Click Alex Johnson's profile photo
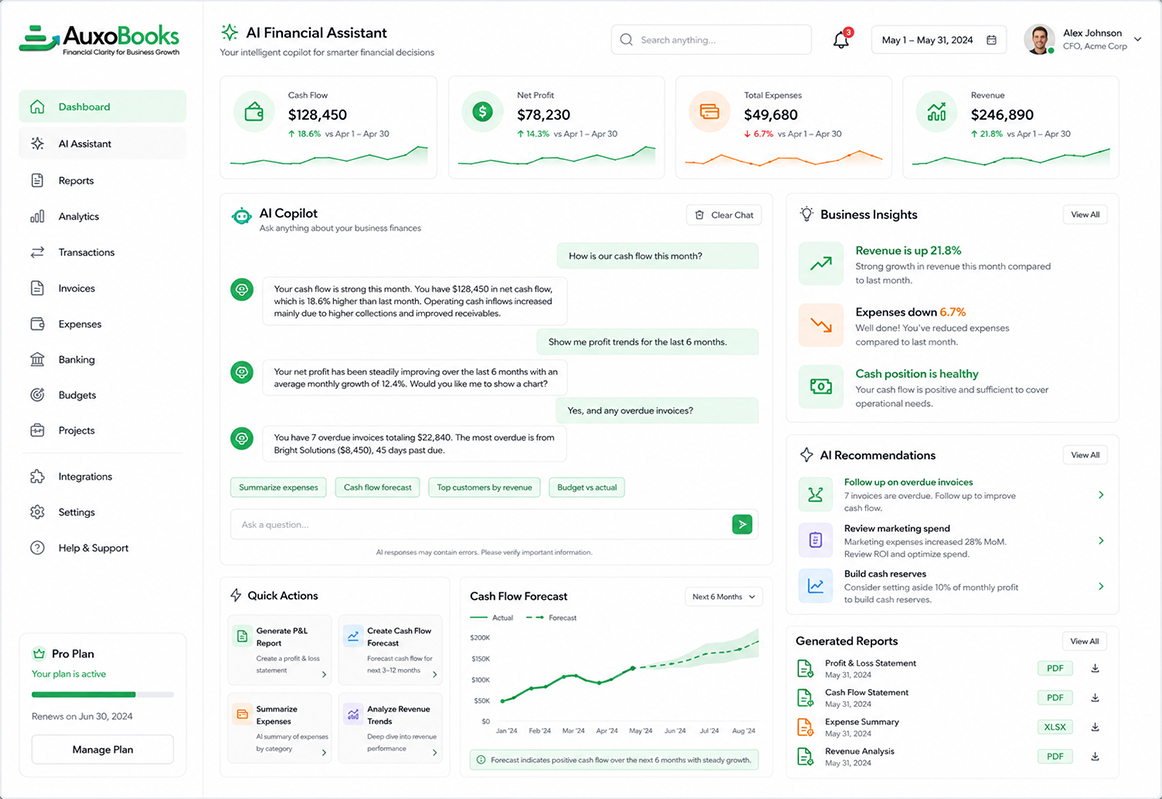This screenshot has width=1162, height=799. 1039,39
